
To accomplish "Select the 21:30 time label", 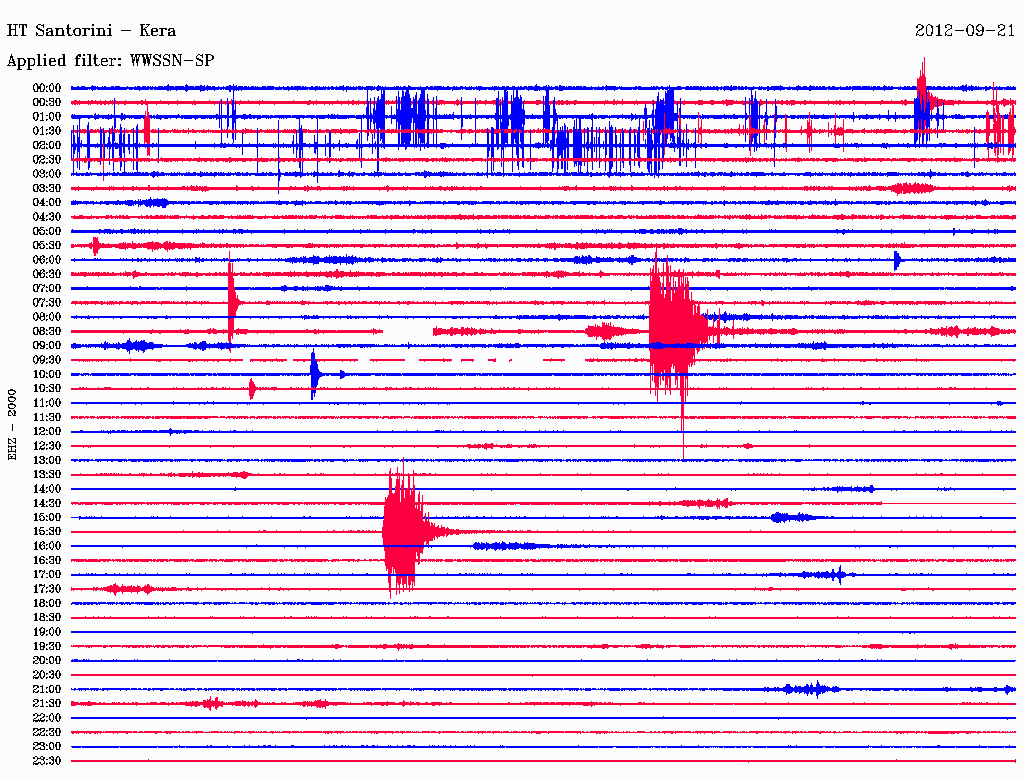I will coord(47,704).
